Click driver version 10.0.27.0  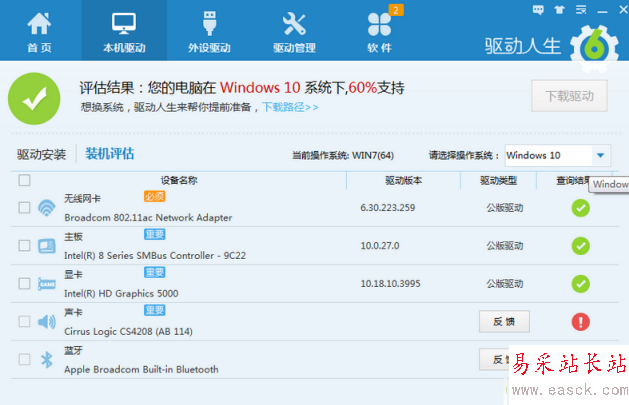coord(379,246)
